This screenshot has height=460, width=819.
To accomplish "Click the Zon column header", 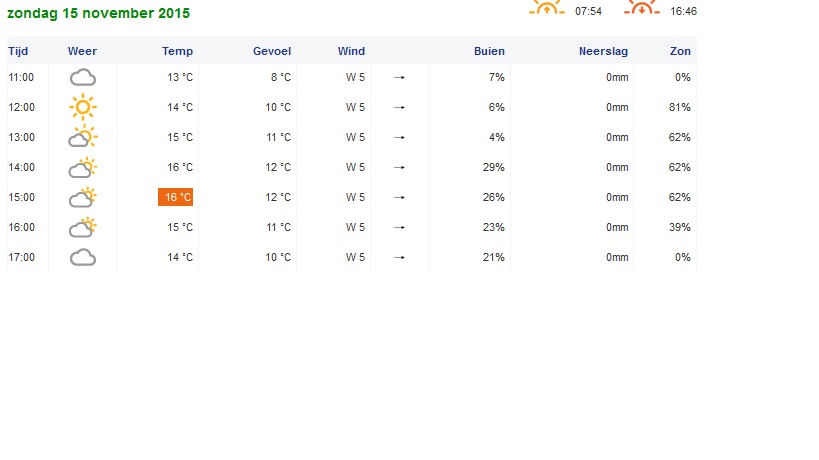I will tap(680, 51).
